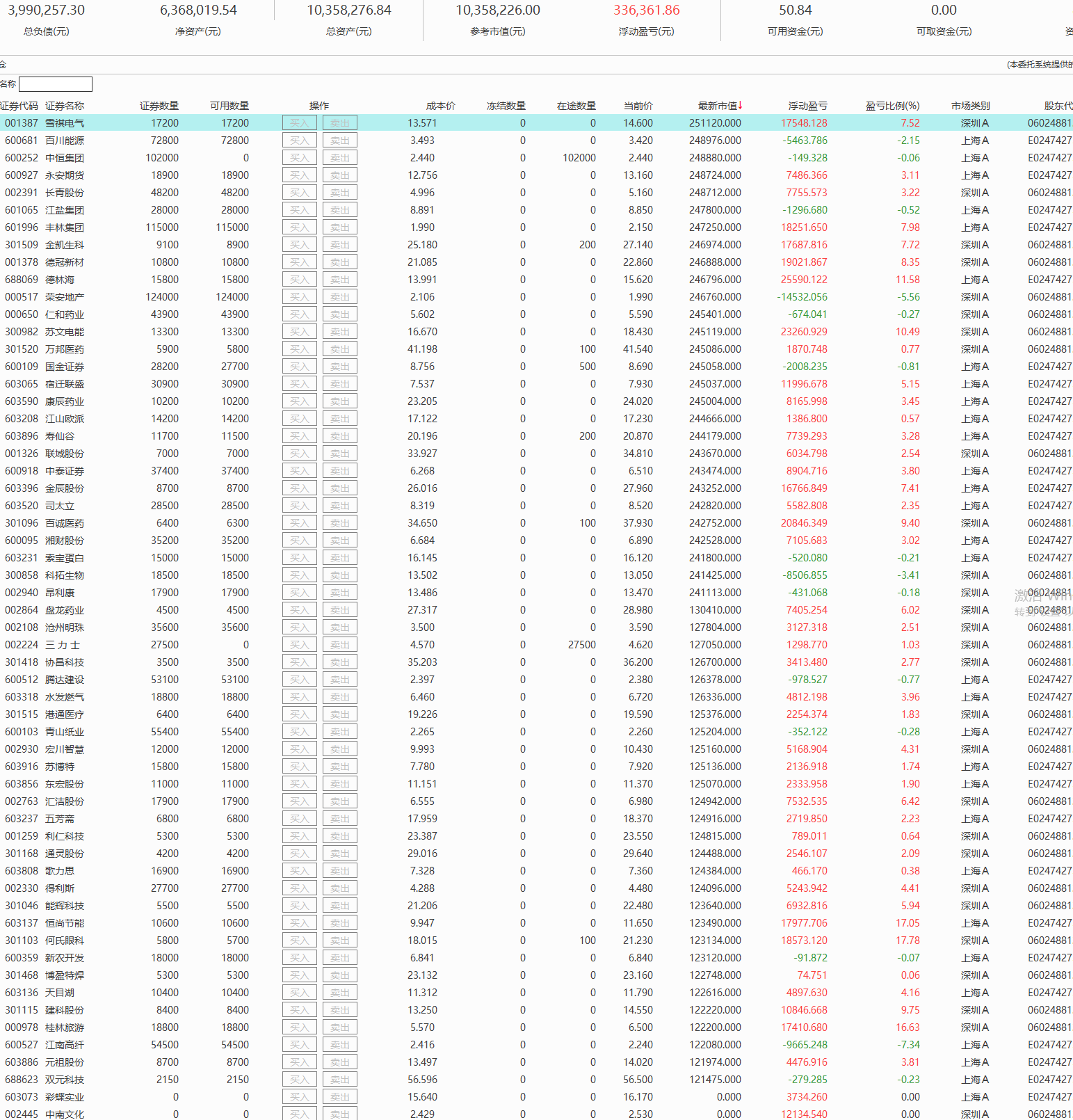Sort by the 证券名称 column header
1073x1120 pixels.
coord(65,106)
